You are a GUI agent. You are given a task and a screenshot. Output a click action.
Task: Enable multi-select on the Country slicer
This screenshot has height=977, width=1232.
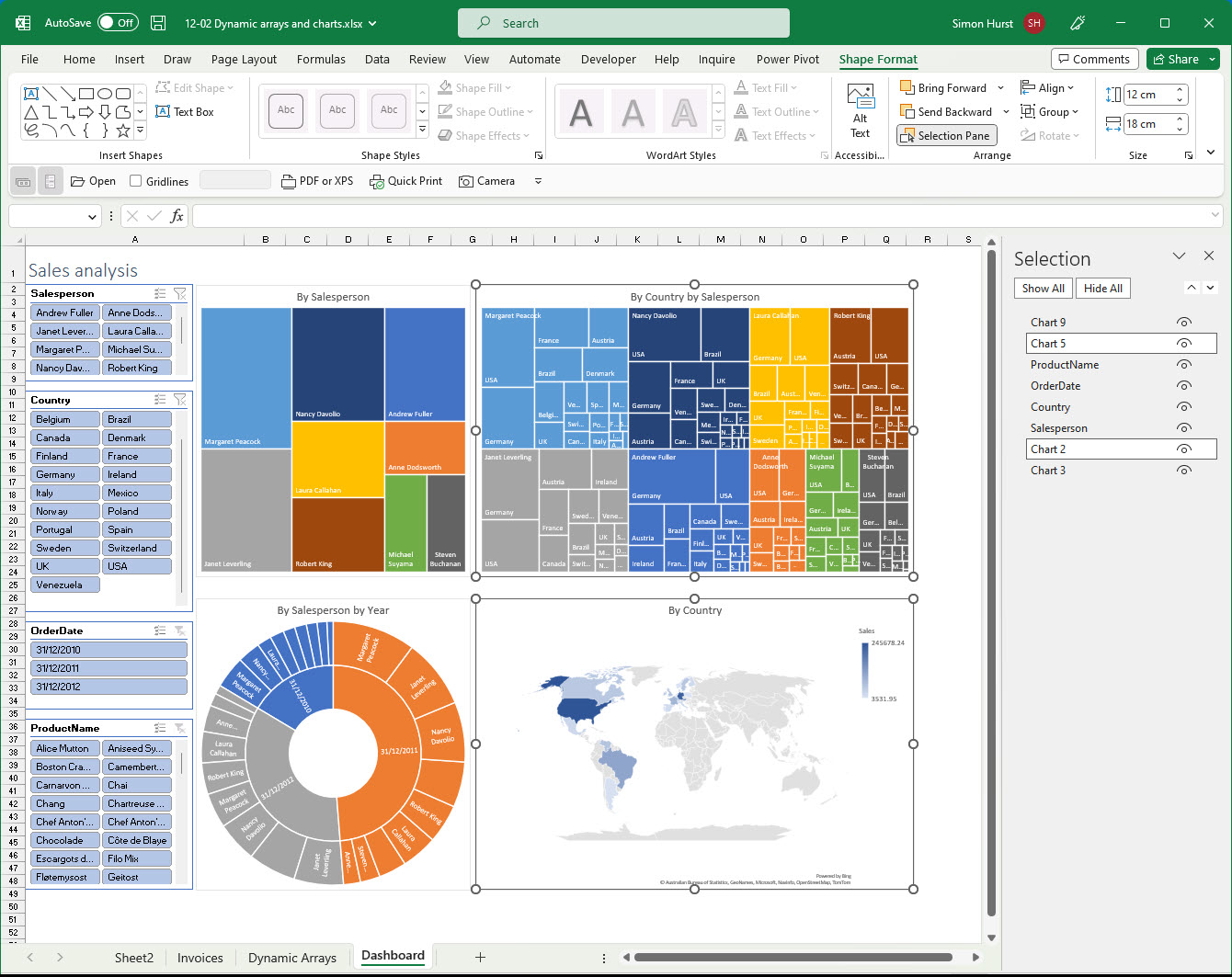point(160,400)
